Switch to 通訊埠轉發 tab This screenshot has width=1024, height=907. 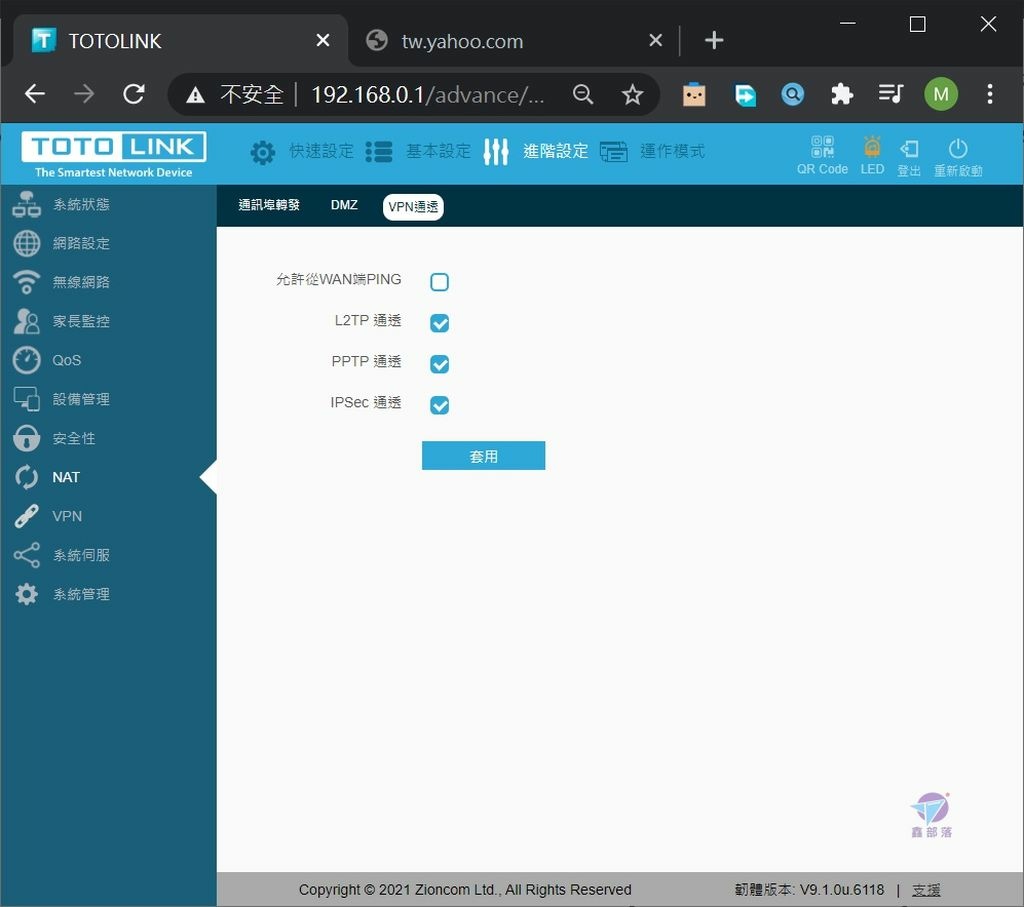269,205
